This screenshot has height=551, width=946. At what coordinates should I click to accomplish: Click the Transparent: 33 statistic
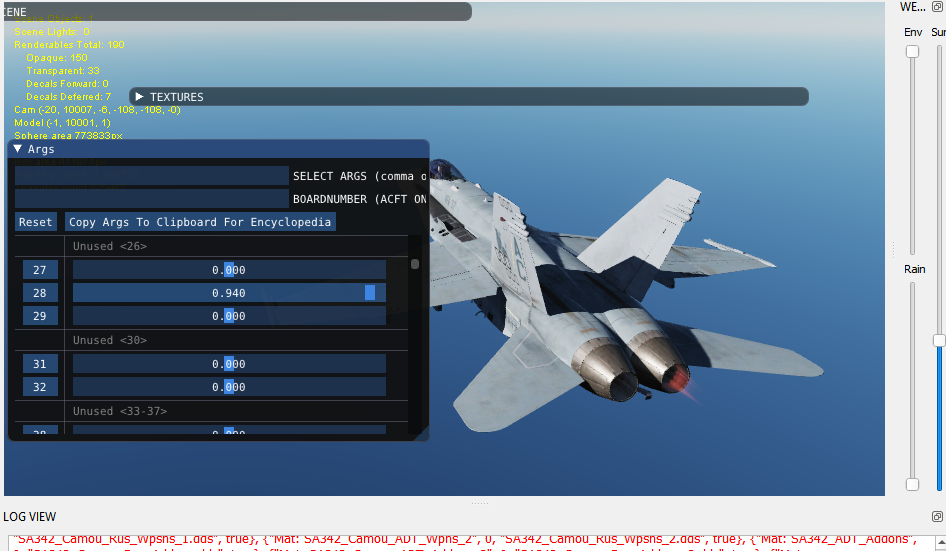point(63,71)
